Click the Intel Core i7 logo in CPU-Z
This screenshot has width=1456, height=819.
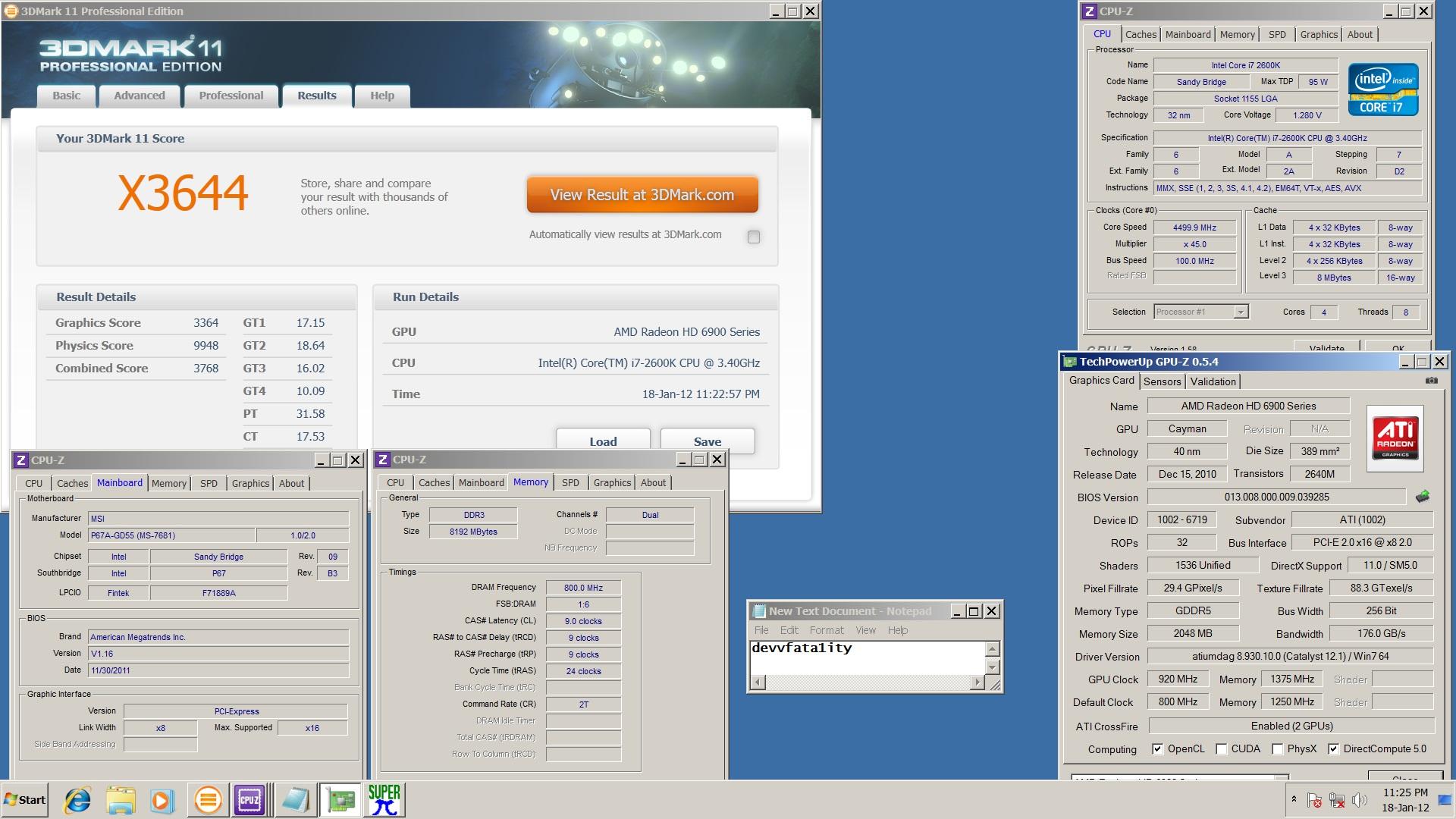click(x=1383, y=89)
